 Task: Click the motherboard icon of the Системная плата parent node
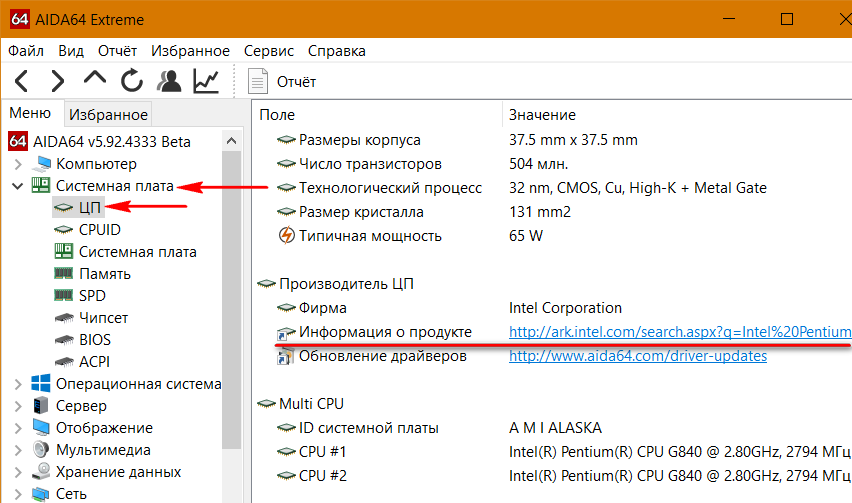(41, 185)
